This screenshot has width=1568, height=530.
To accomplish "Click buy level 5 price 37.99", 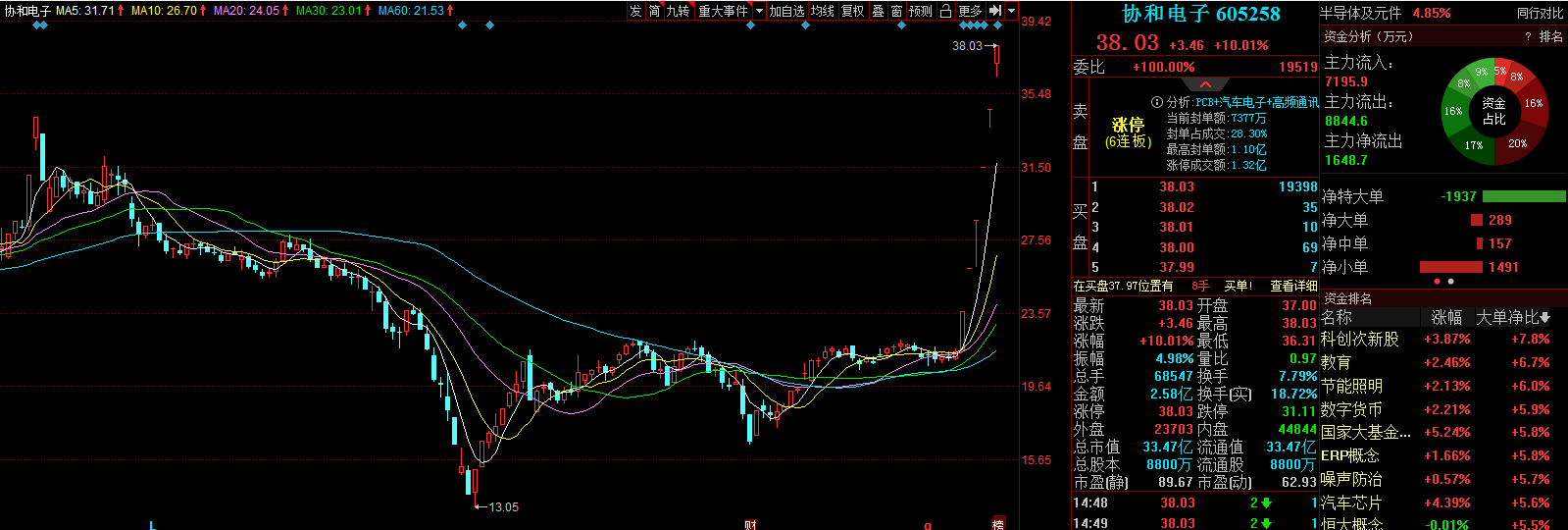I will pos(1177,267).
